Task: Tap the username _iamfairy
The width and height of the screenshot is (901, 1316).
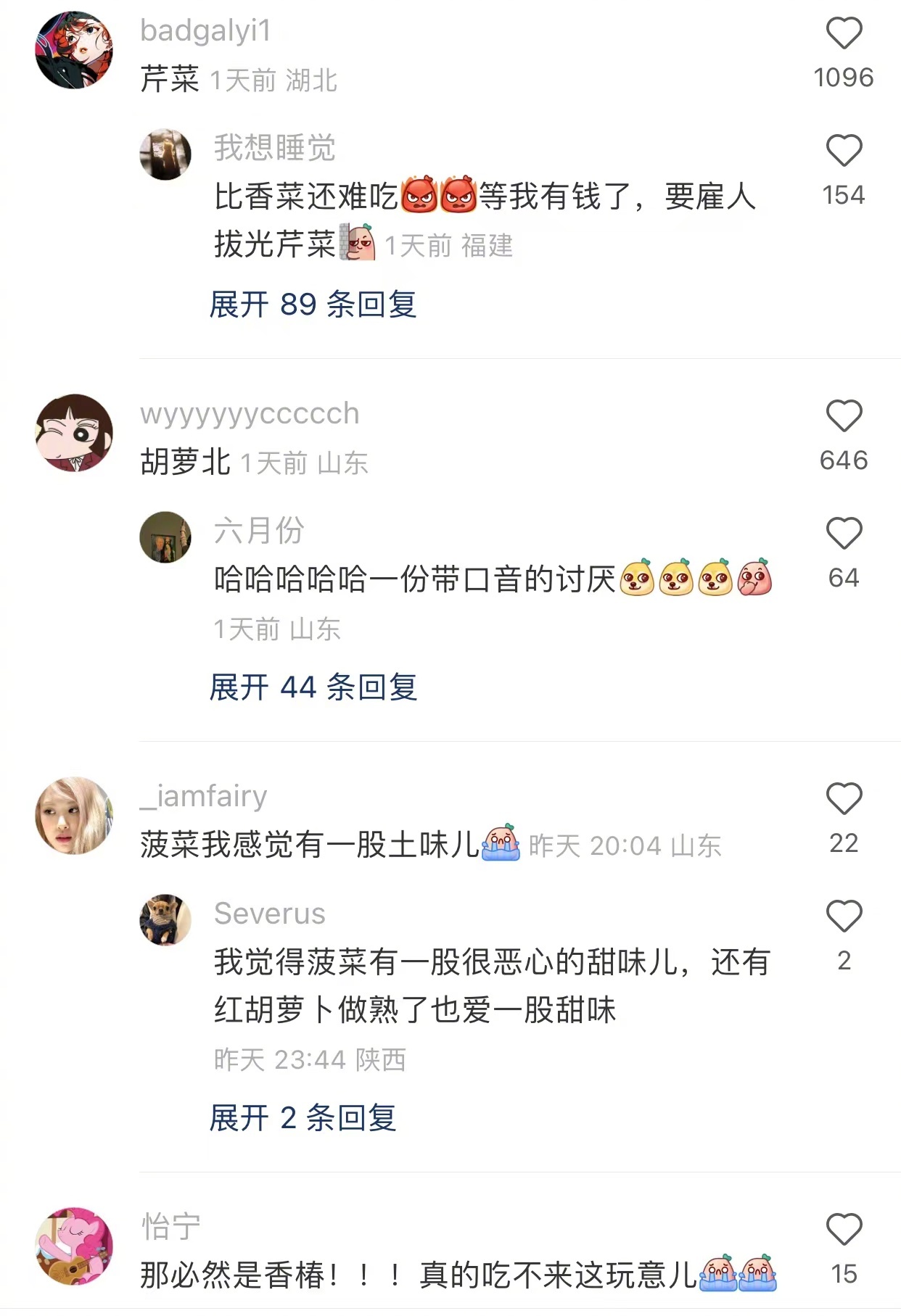Action: (204, 796)
